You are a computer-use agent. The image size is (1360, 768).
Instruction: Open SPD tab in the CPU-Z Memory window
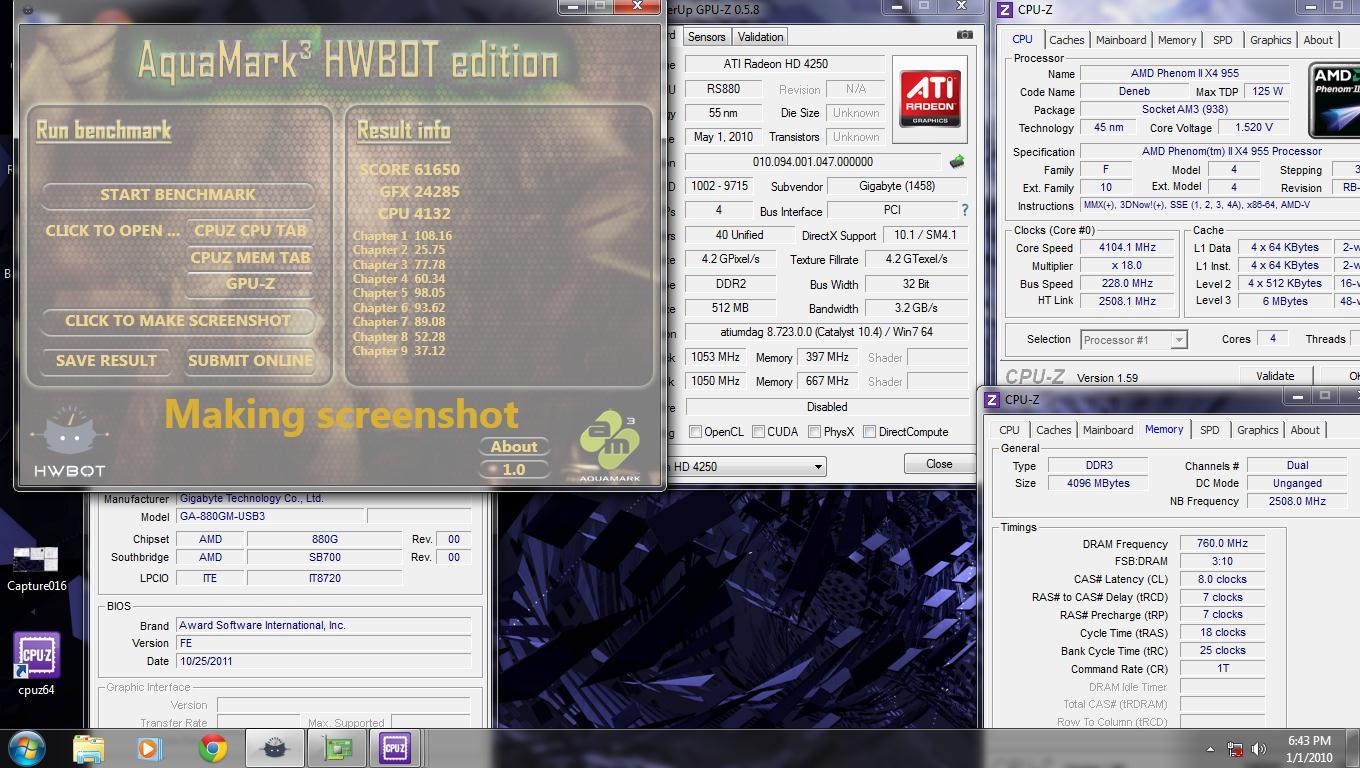1209,430
